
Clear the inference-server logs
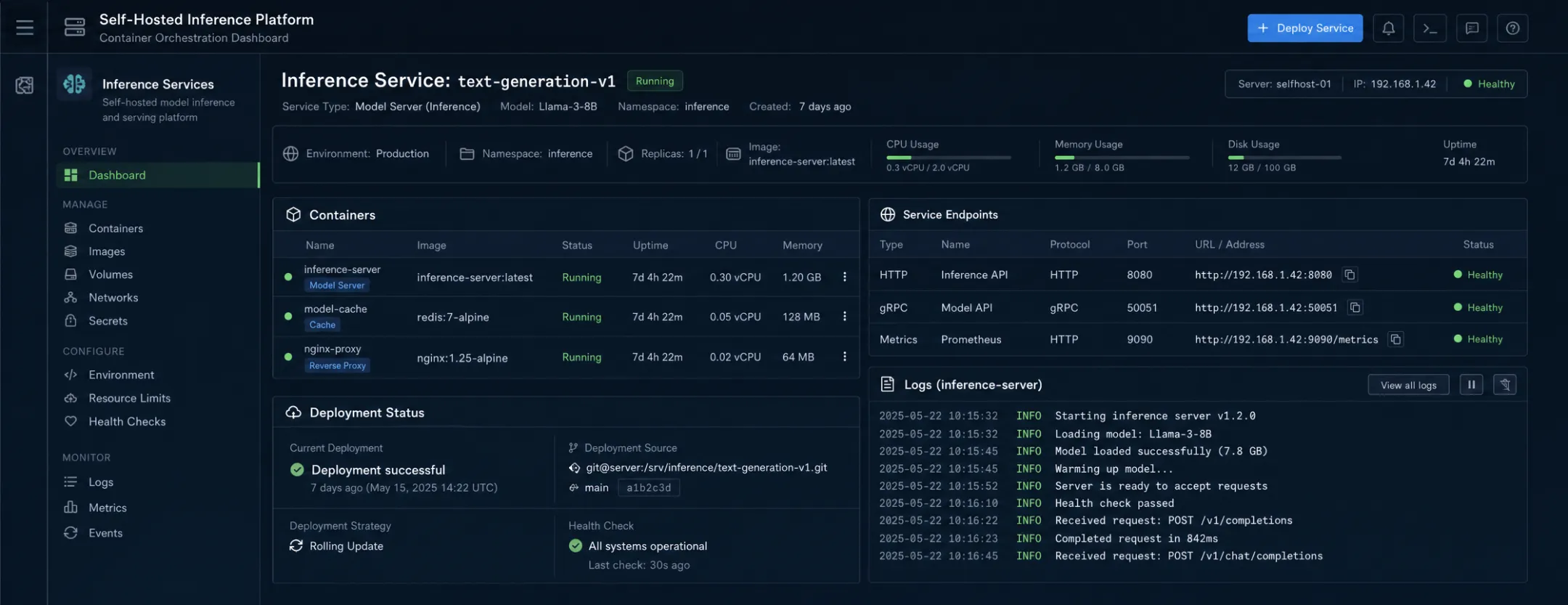coord(1505,384)
